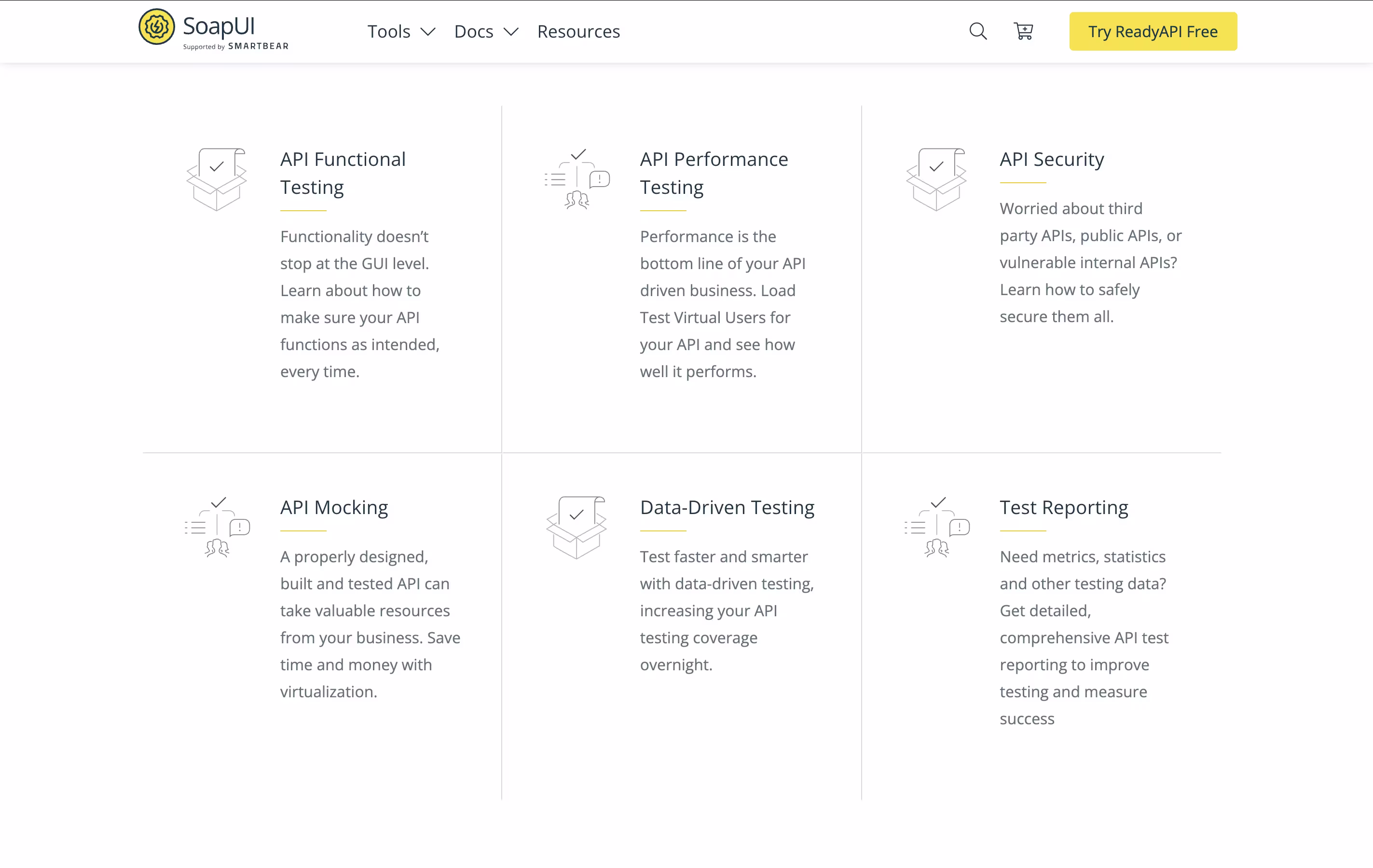Click the API Functional Testing box icon
1373x868 pixels.
pyautogui.click(x=217, y=179)
